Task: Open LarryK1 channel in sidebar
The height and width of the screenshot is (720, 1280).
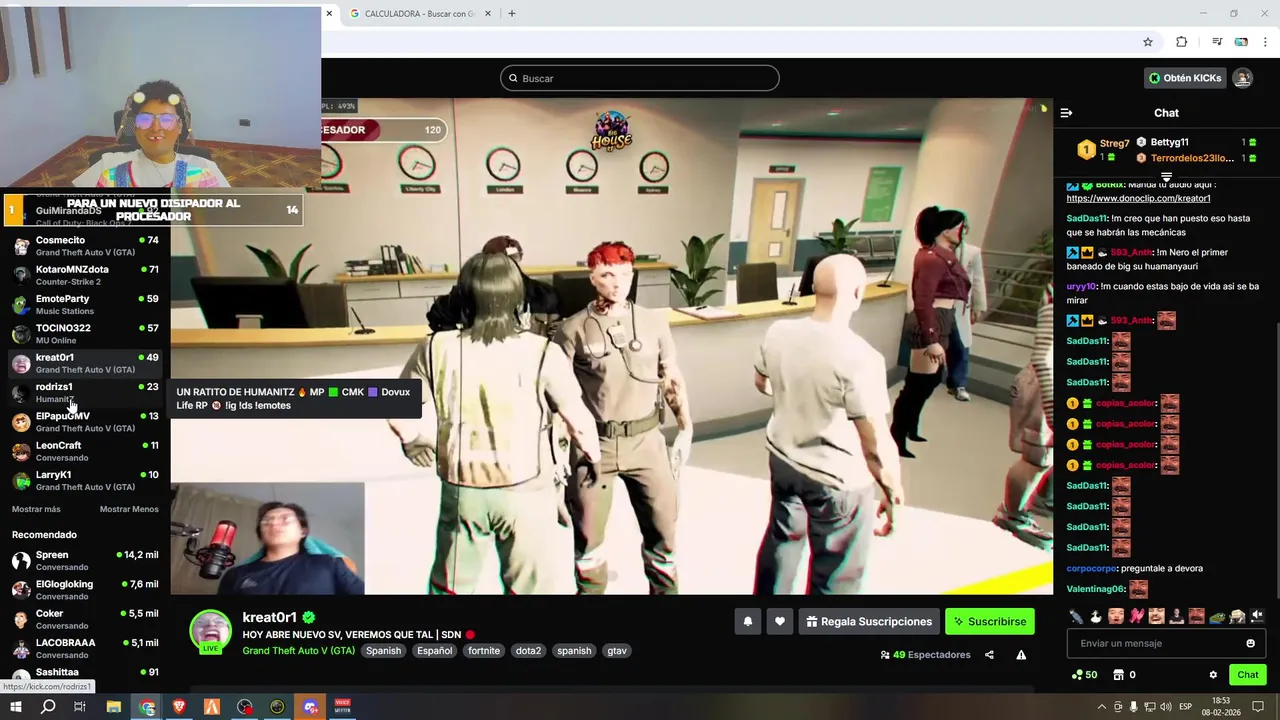Action: 85,480
